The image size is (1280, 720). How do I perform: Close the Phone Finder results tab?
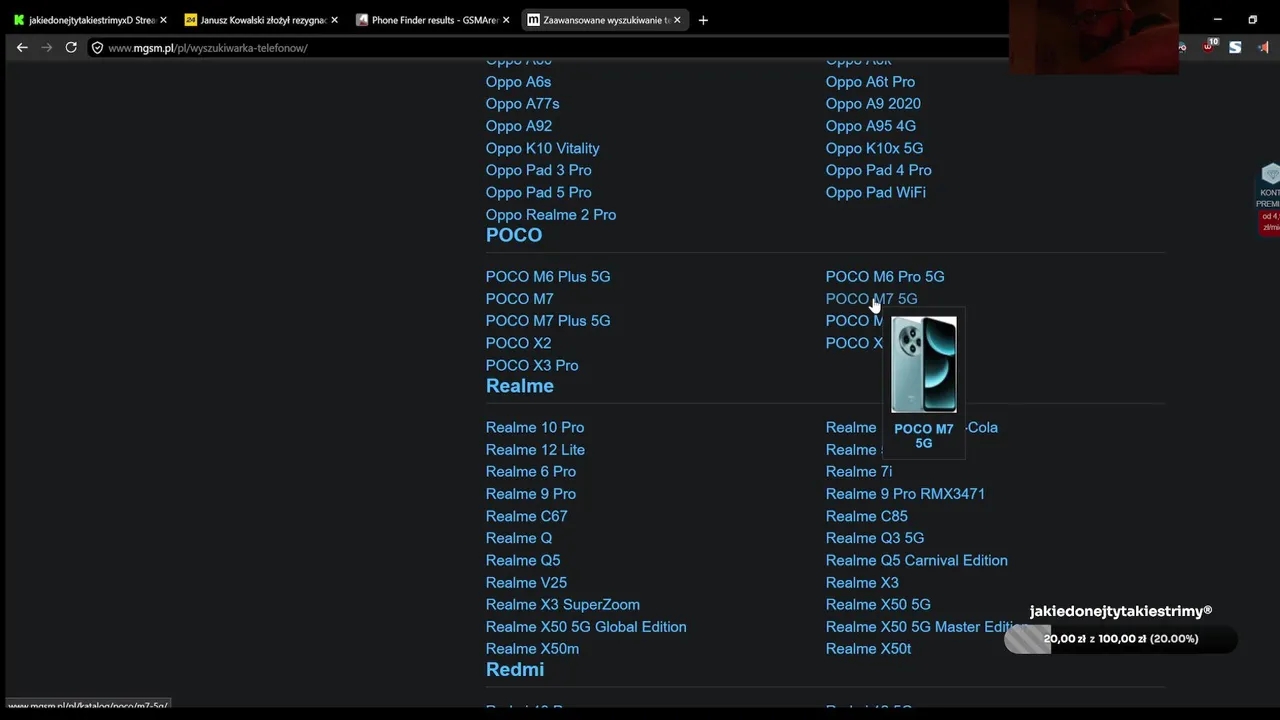tap(506, 20)
